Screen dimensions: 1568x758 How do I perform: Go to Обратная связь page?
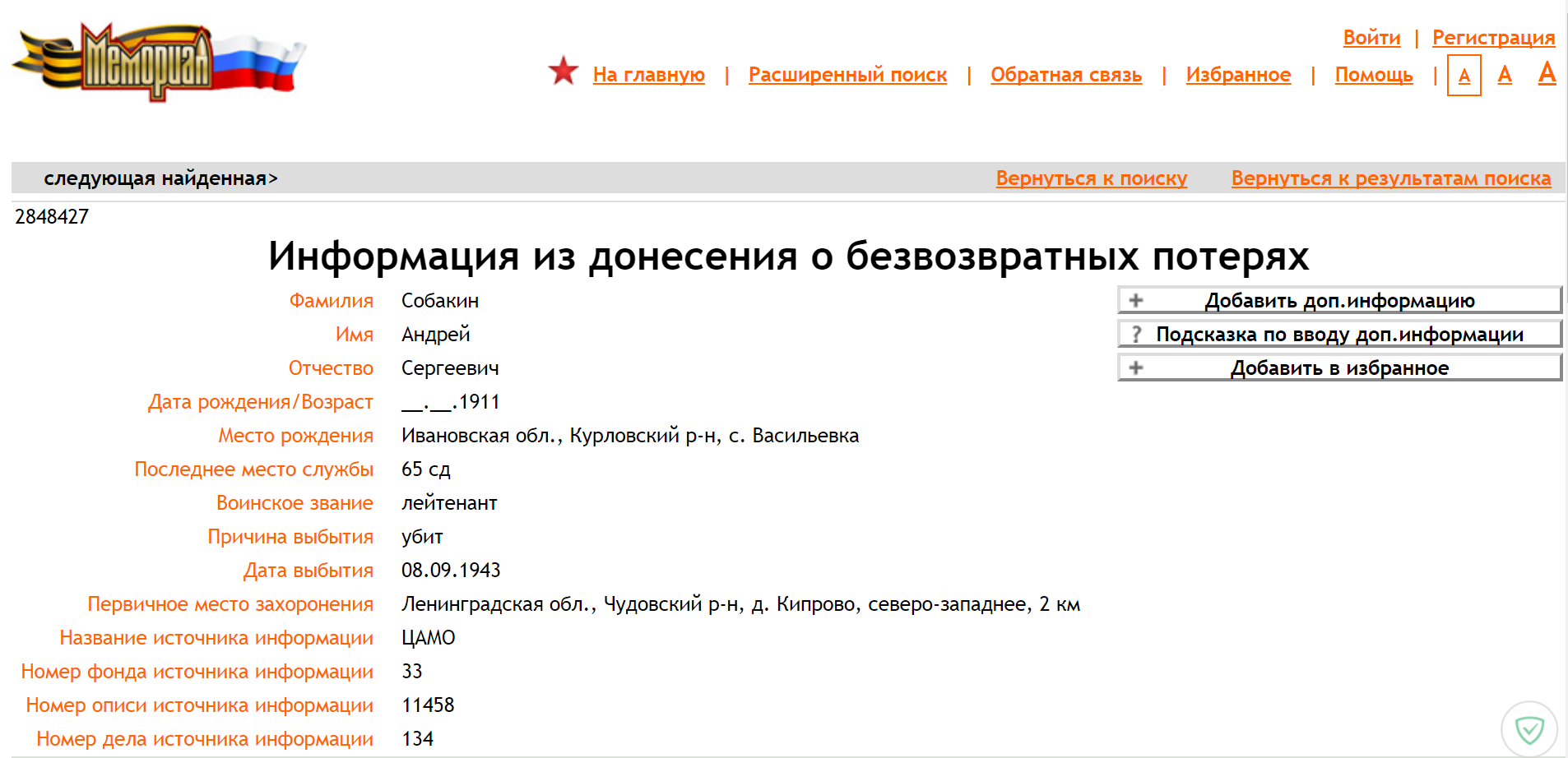1065,75
